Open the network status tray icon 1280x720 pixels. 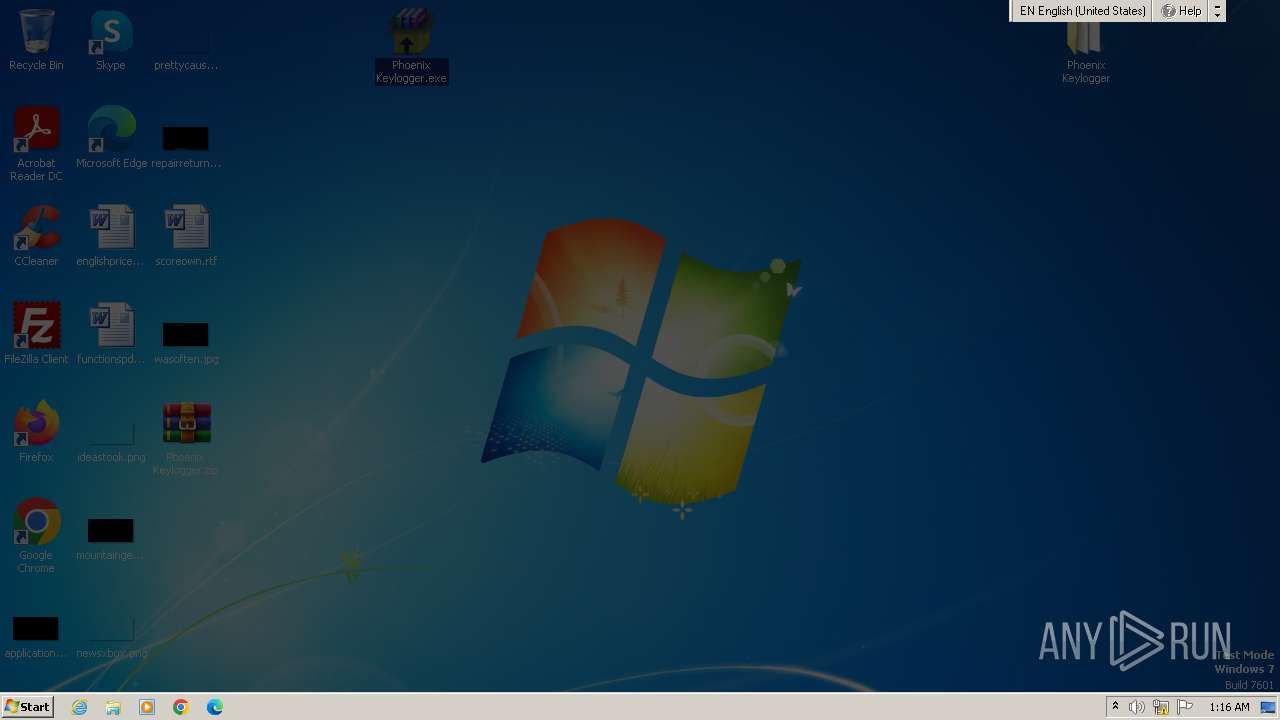[1161, 707]
